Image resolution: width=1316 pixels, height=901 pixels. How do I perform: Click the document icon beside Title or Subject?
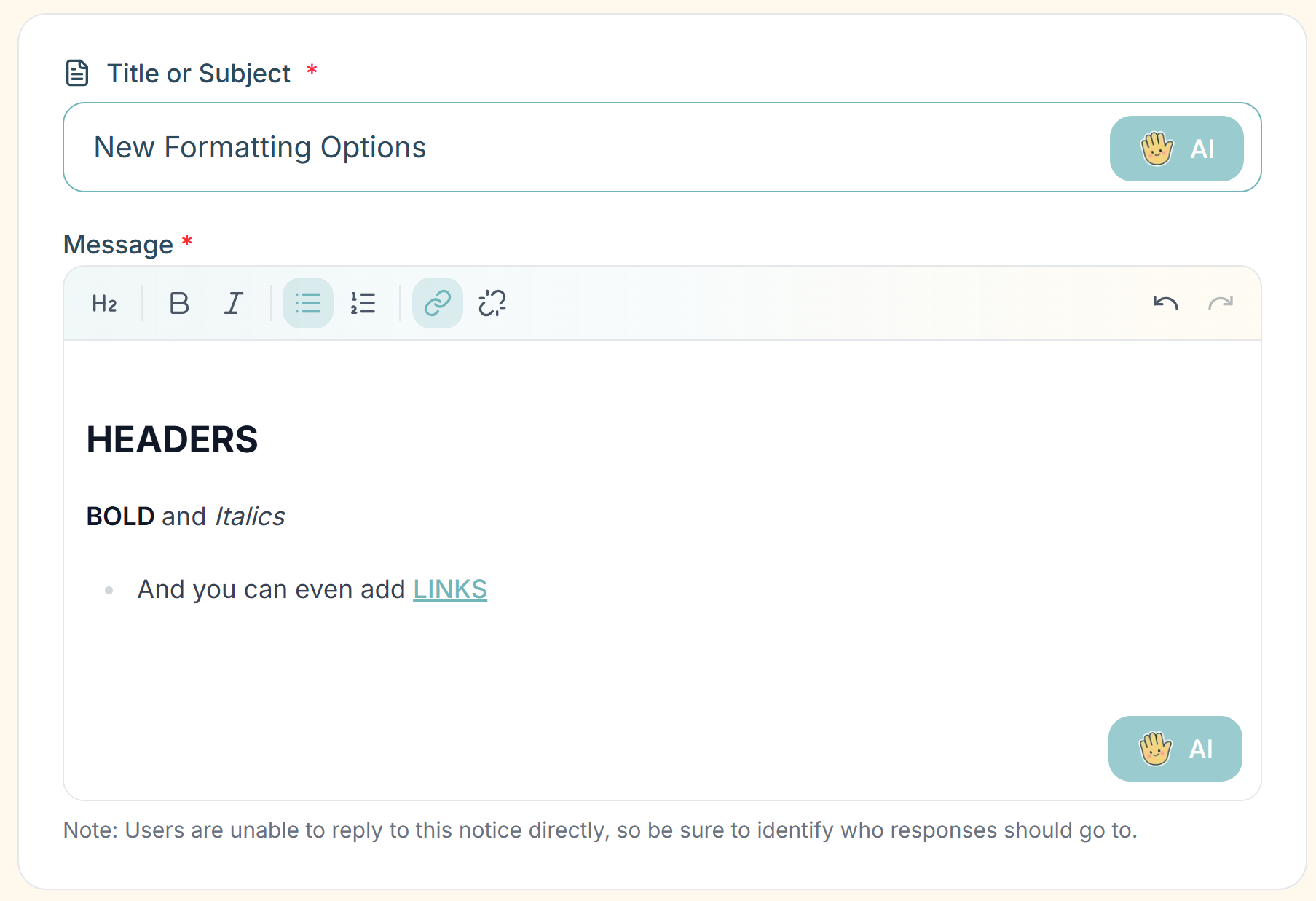pos(77,73)
